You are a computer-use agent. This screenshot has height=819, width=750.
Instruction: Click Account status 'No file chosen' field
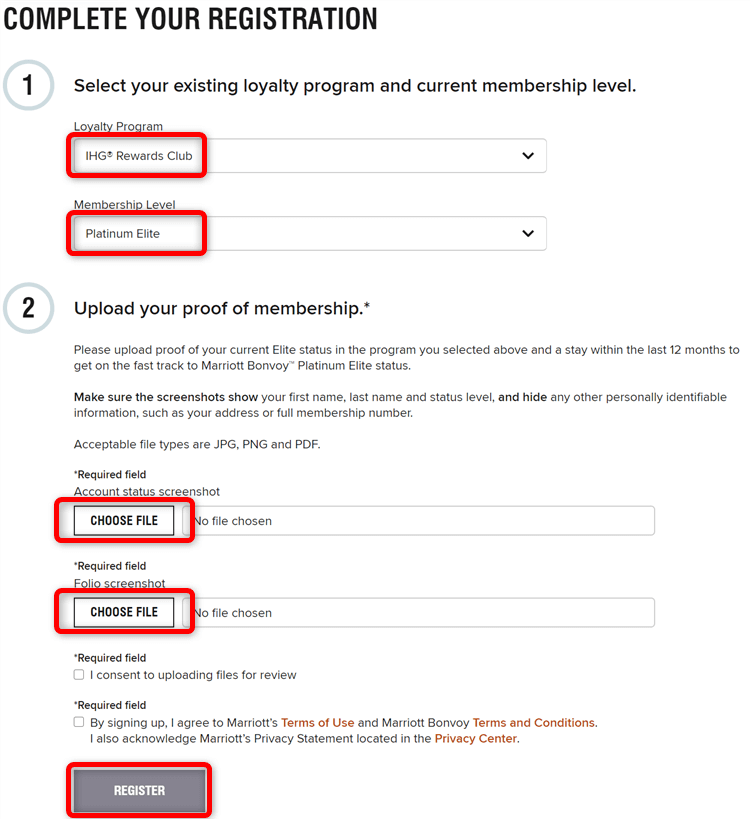pos(420,521)
